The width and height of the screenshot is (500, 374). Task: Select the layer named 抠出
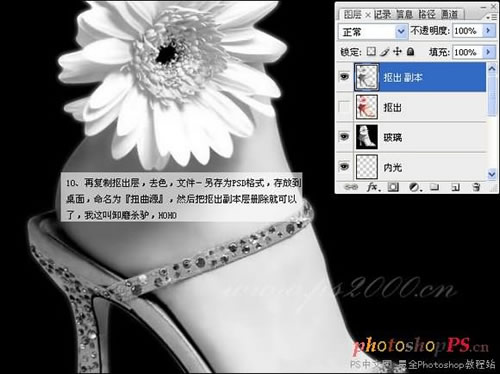pyautogui.click(x=392, y=107)
